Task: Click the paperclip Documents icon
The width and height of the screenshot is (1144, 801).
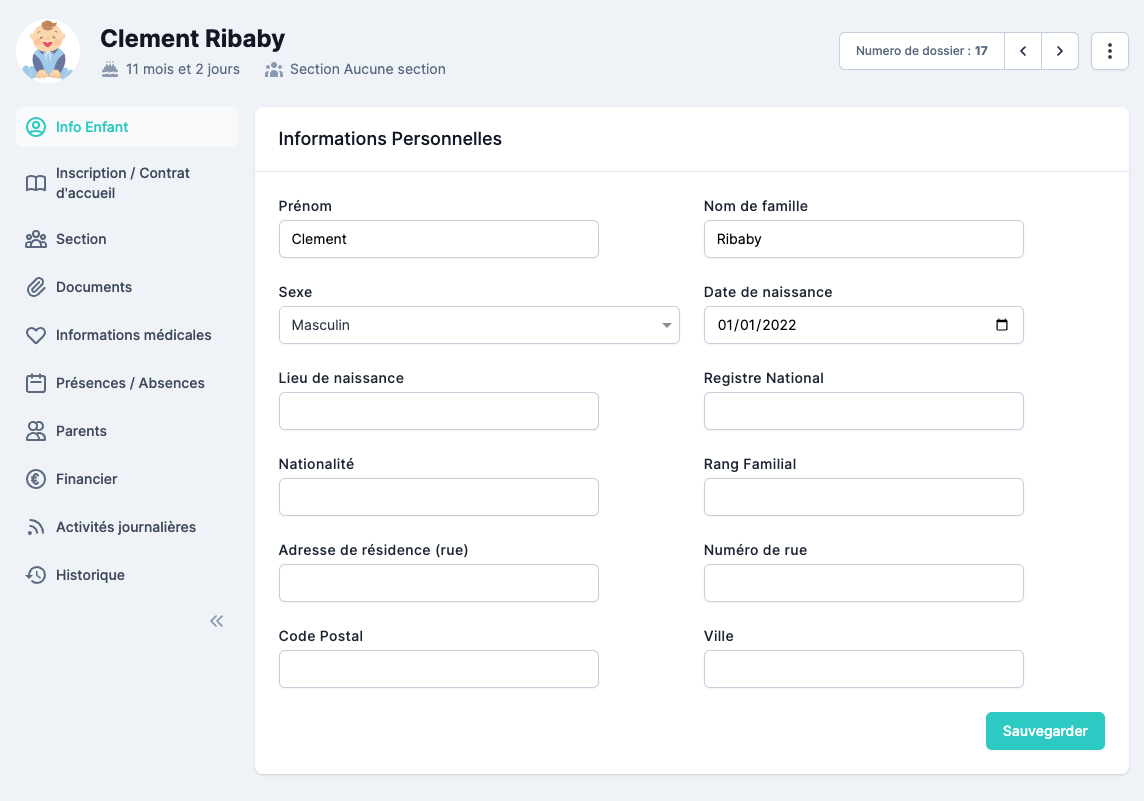Action: click(36, 287)
